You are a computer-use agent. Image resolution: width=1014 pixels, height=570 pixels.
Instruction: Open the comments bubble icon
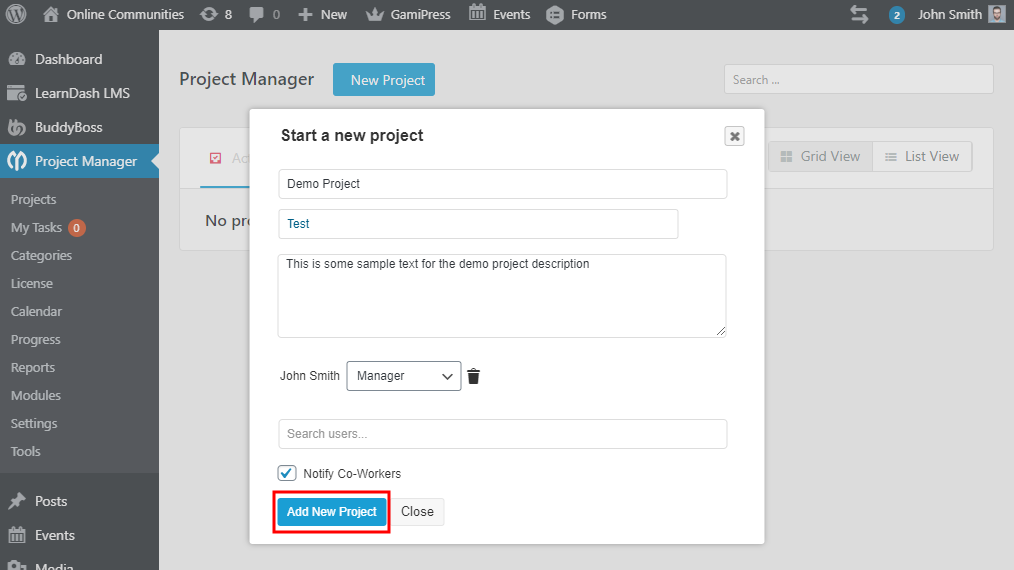pyautogui.click(x=257, y=14)
